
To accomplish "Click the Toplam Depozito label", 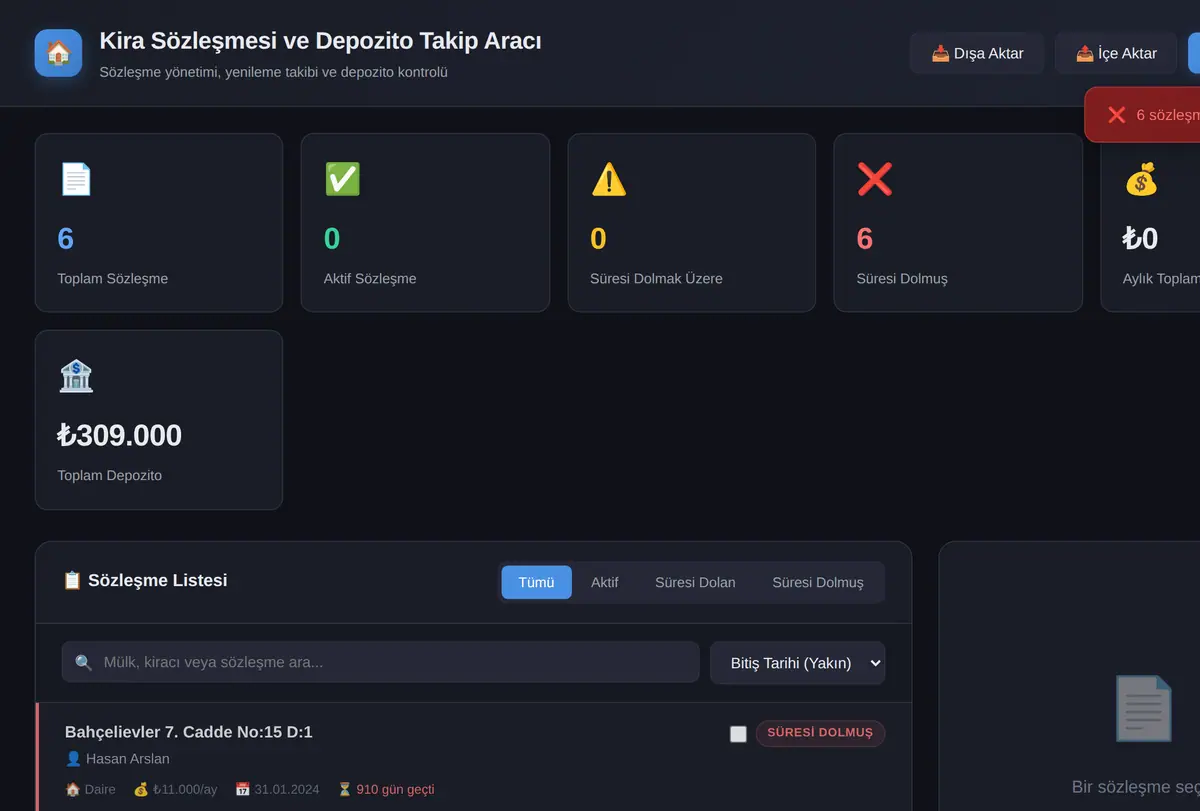I will pyautogui.click(x=110, y=475).
